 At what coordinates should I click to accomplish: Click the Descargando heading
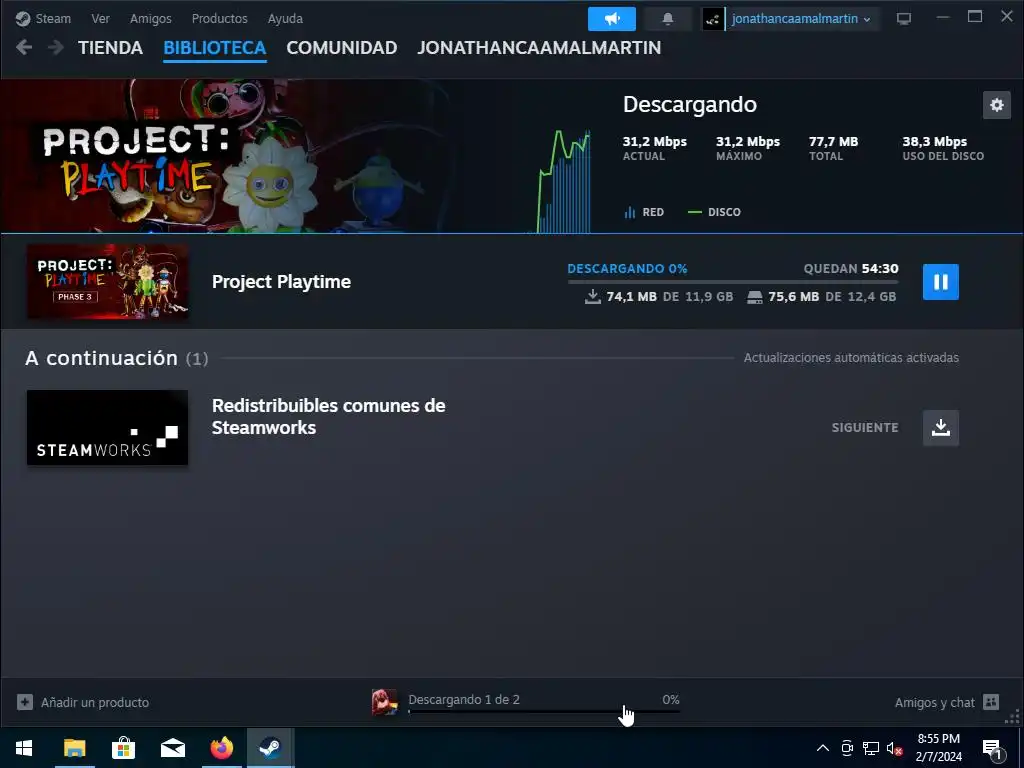coord(690,104)
